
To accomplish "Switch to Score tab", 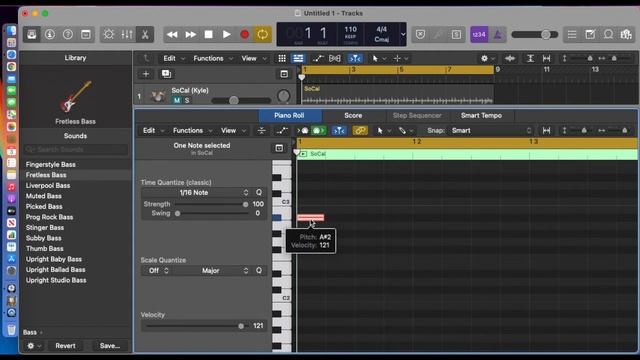I will click(x=353, y=116).
